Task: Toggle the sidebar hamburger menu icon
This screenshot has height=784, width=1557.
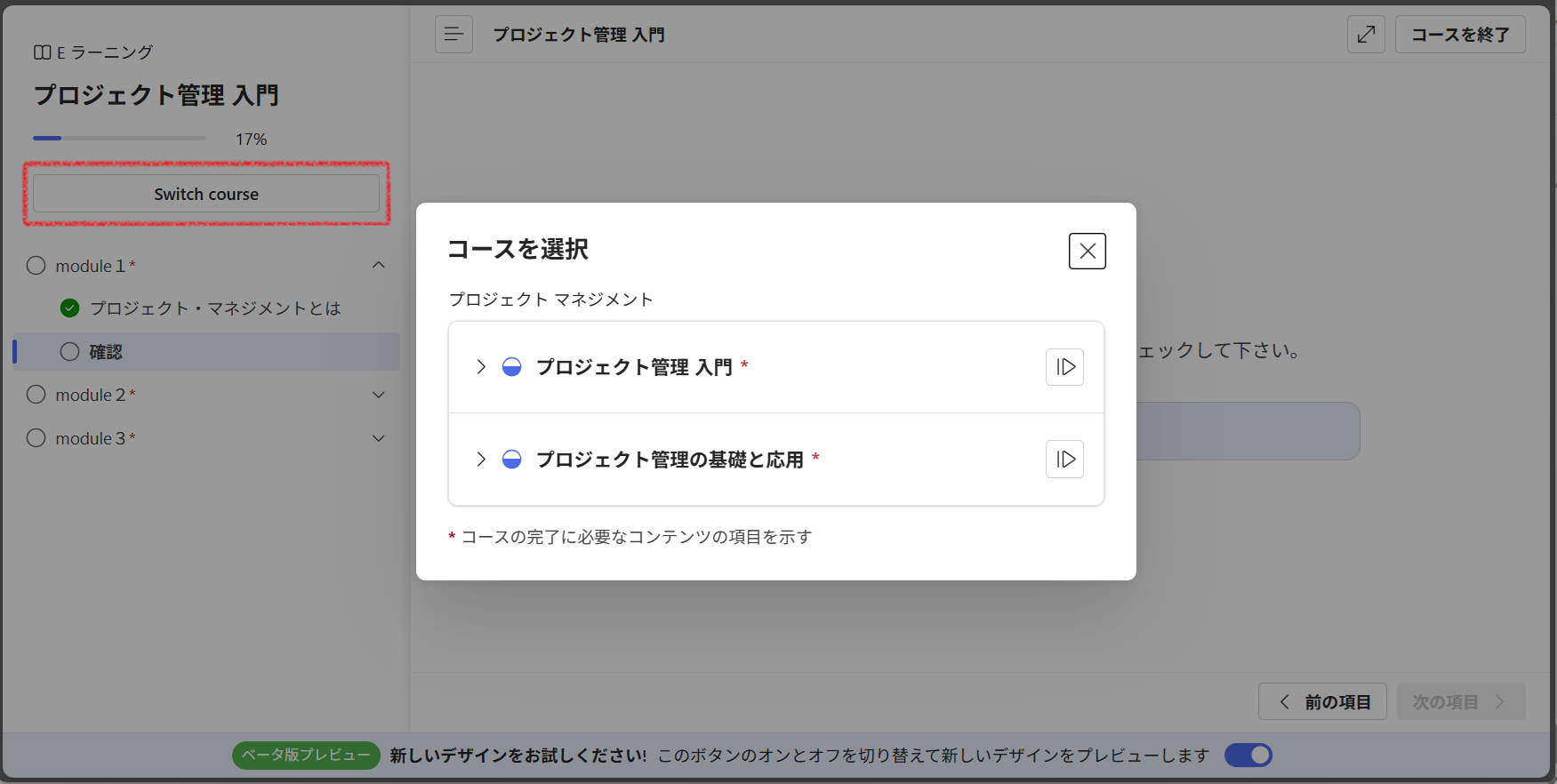Action: (x=453, y=35)
